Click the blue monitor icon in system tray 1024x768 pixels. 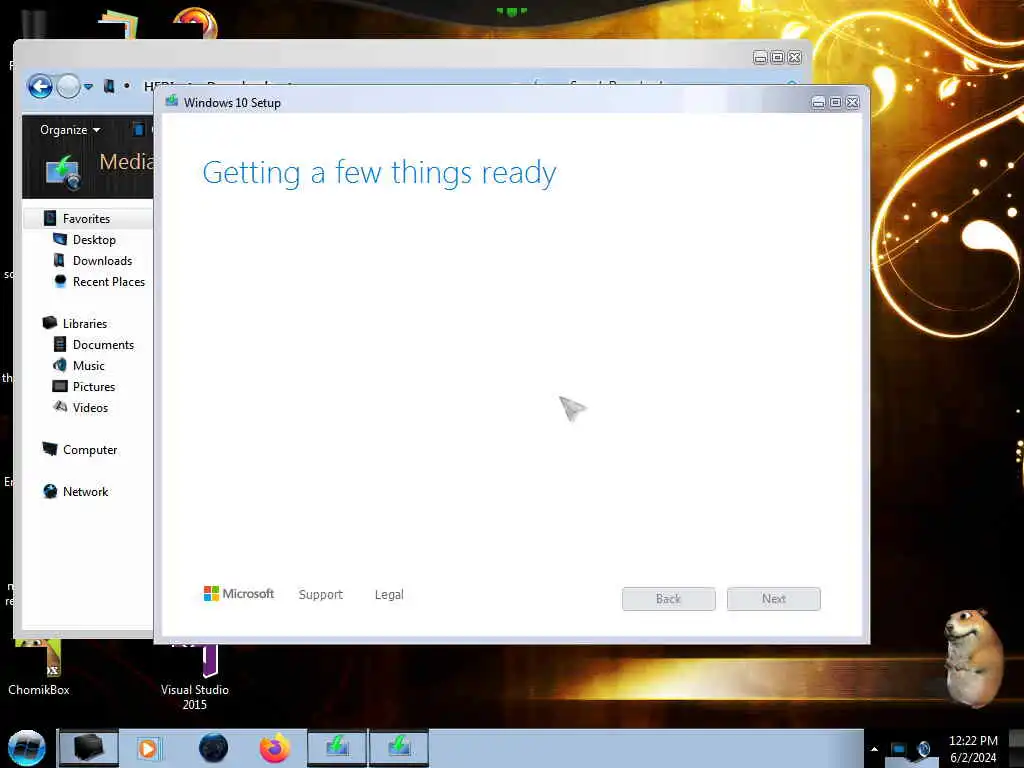[899, 749]
